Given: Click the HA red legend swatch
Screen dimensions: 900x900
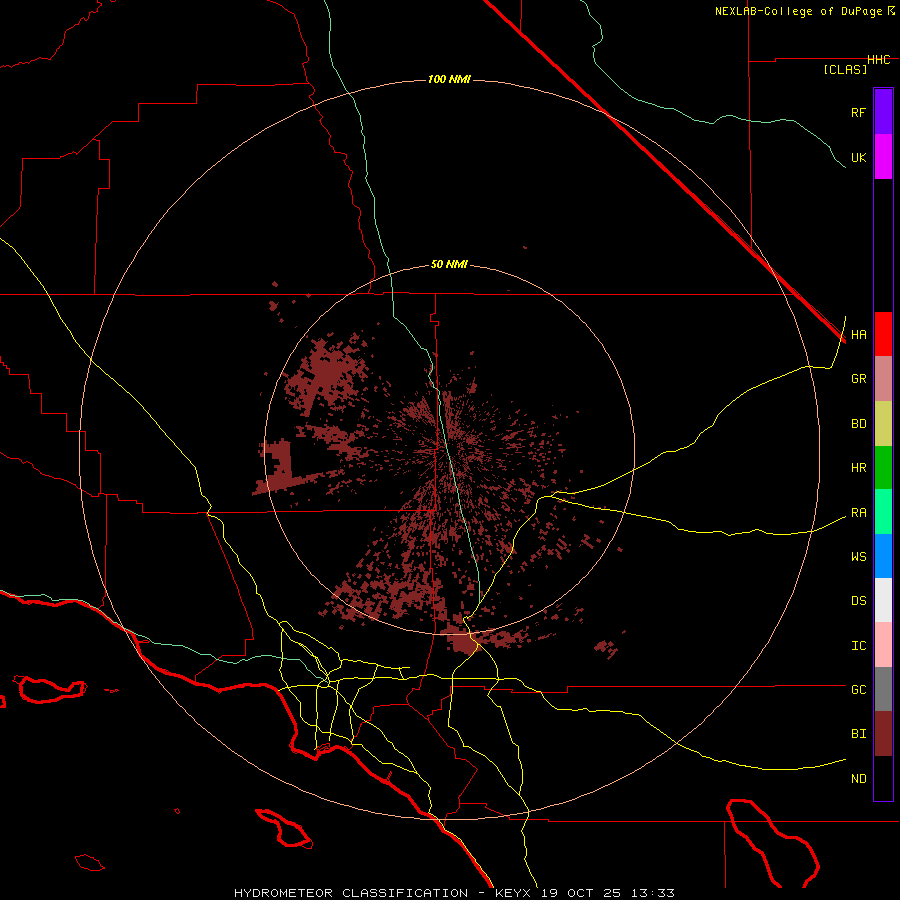Looking at the screenshot, I should click(883, 334).
